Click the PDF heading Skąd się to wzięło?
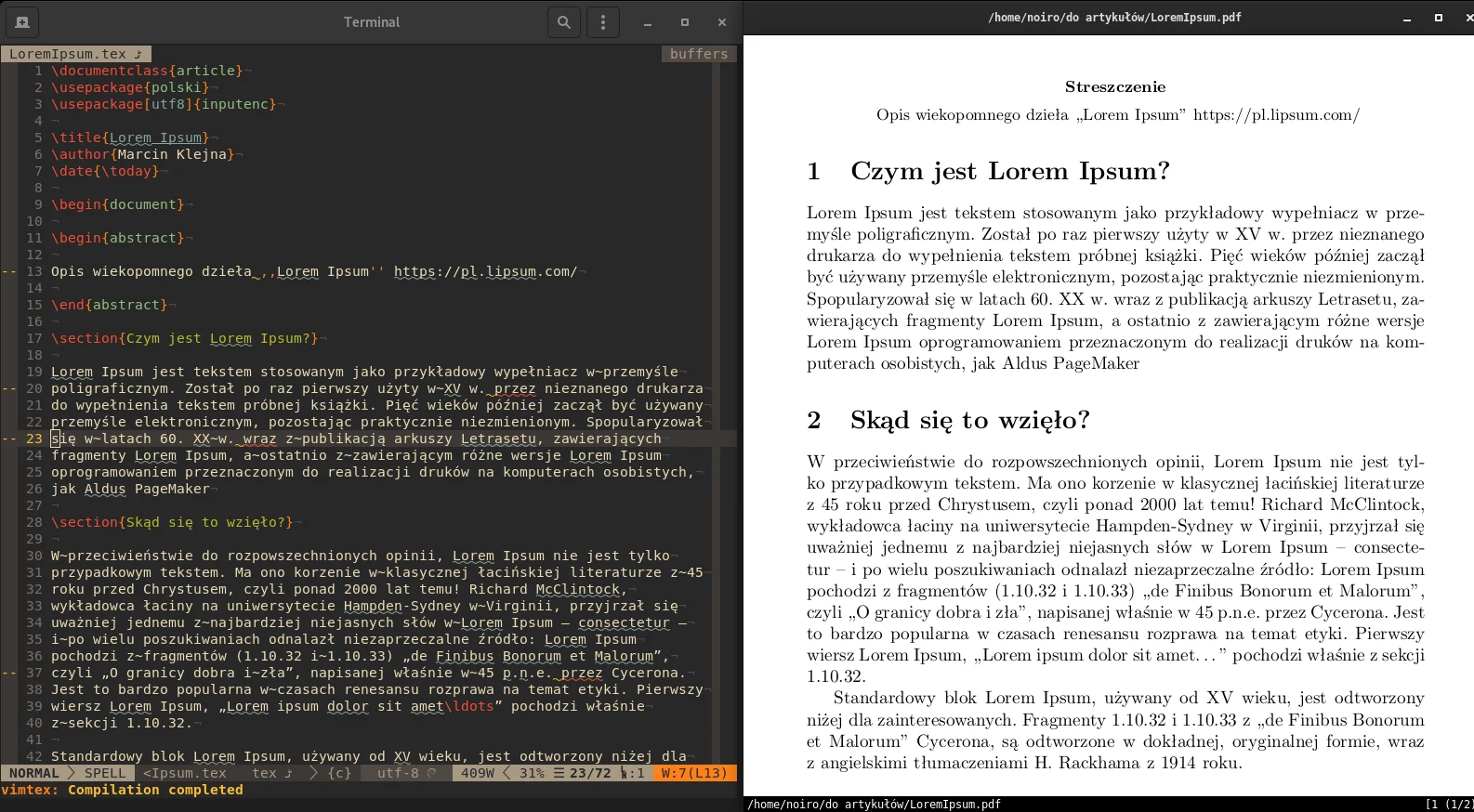 969,420
